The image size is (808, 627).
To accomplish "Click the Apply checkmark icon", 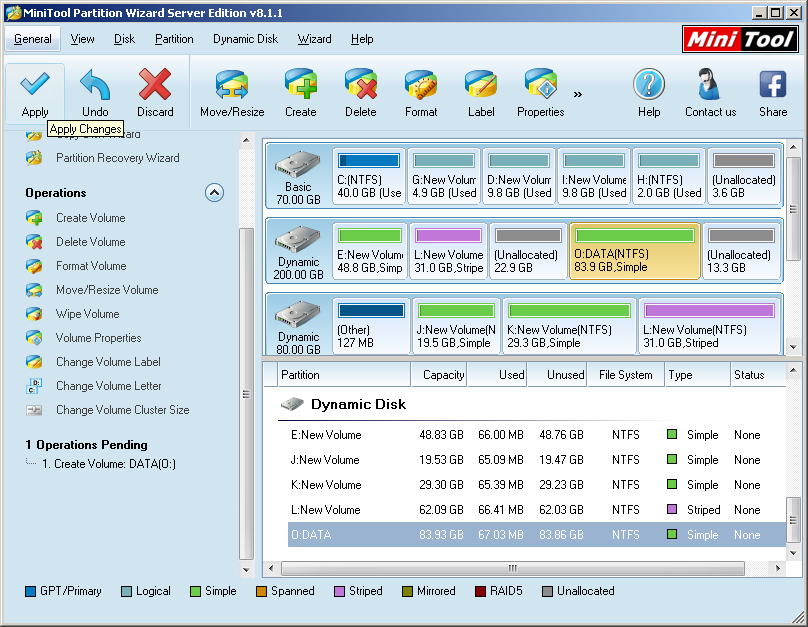I will coord(35,84).
